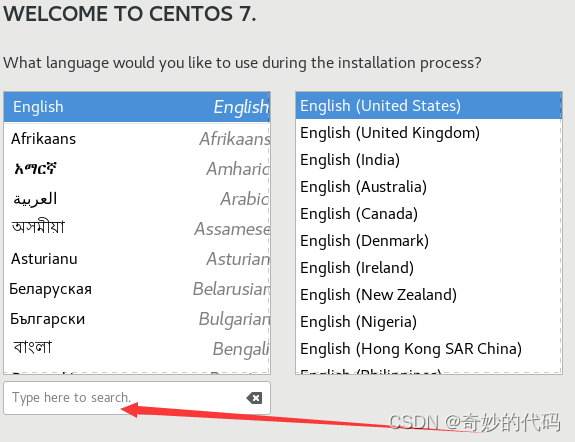The image size is (575, 442).
Task: Choose English (Nigeria) locale
Action: (x=428, y=321)
